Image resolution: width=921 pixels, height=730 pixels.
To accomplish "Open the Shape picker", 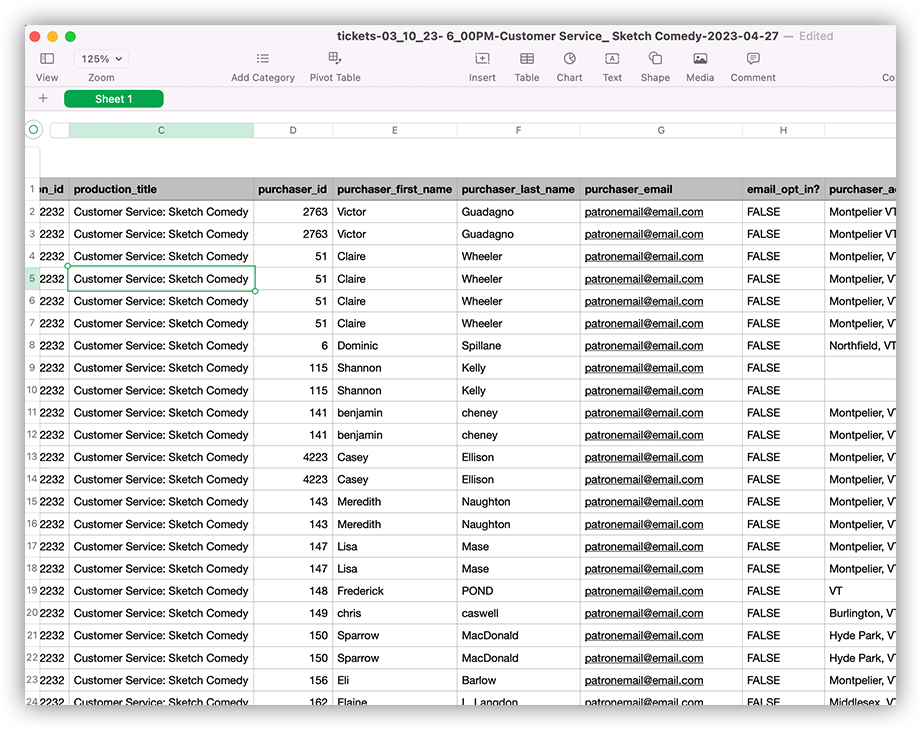I will [655, 59].
